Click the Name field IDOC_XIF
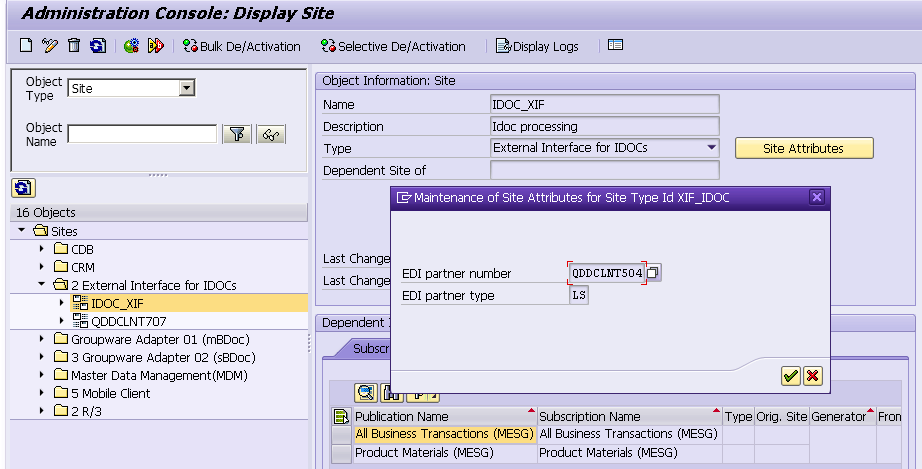This screenshot has height=469, width=922. pos(604,105)
